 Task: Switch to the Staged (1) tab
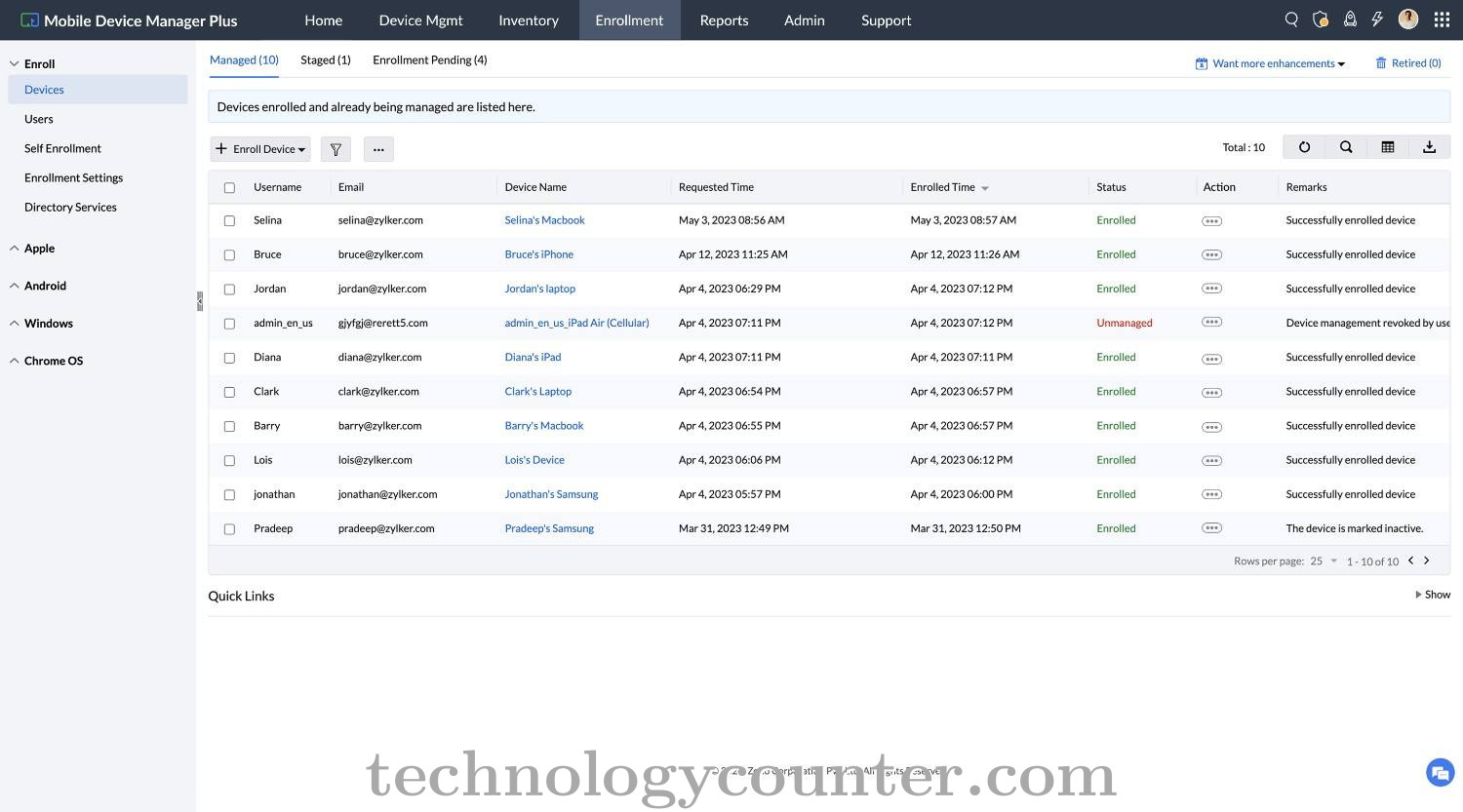point(326,60)
